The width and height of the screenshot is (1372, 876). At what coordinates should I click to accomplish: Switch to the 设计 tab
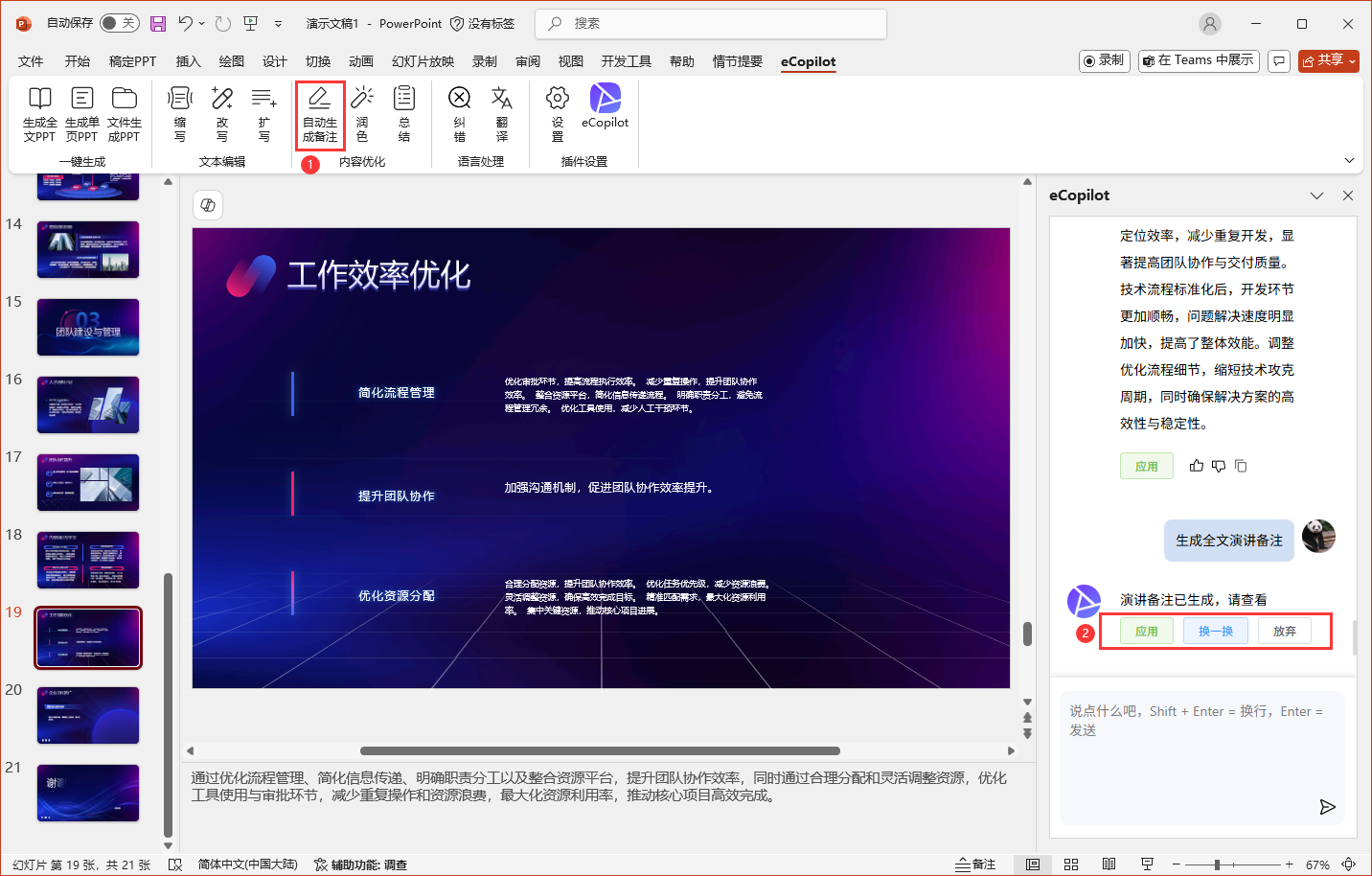(x=275, y=61)
